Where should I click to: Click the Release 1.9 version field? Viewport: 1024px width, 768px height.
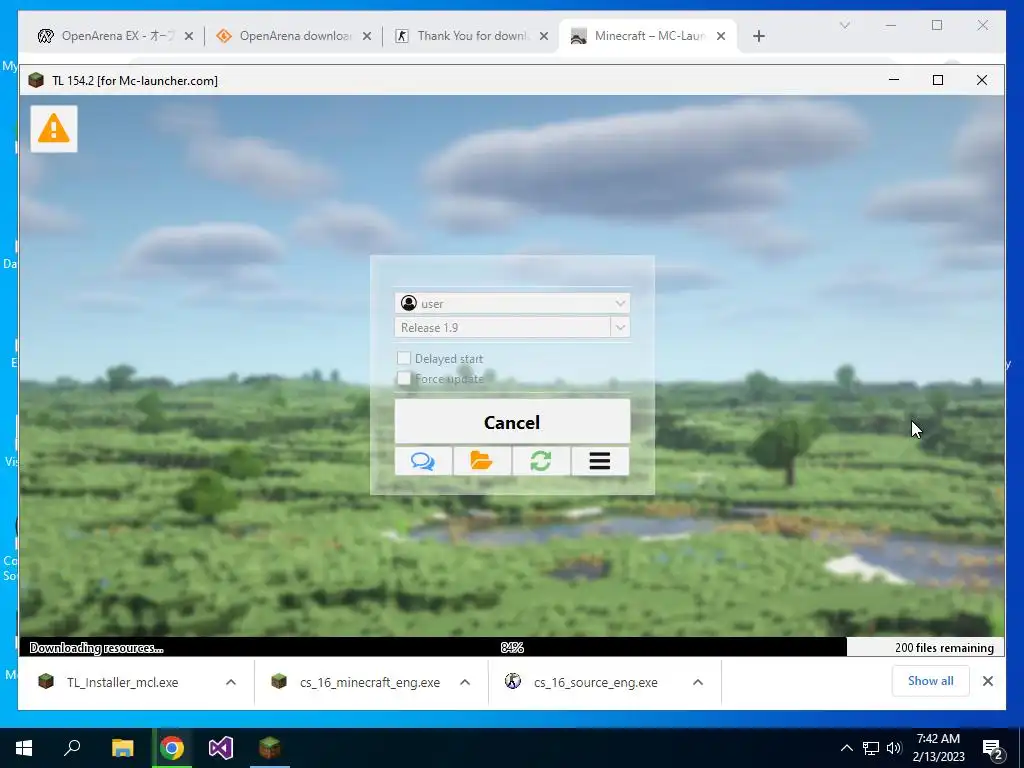pyautogui.click(x=502, y=327)
